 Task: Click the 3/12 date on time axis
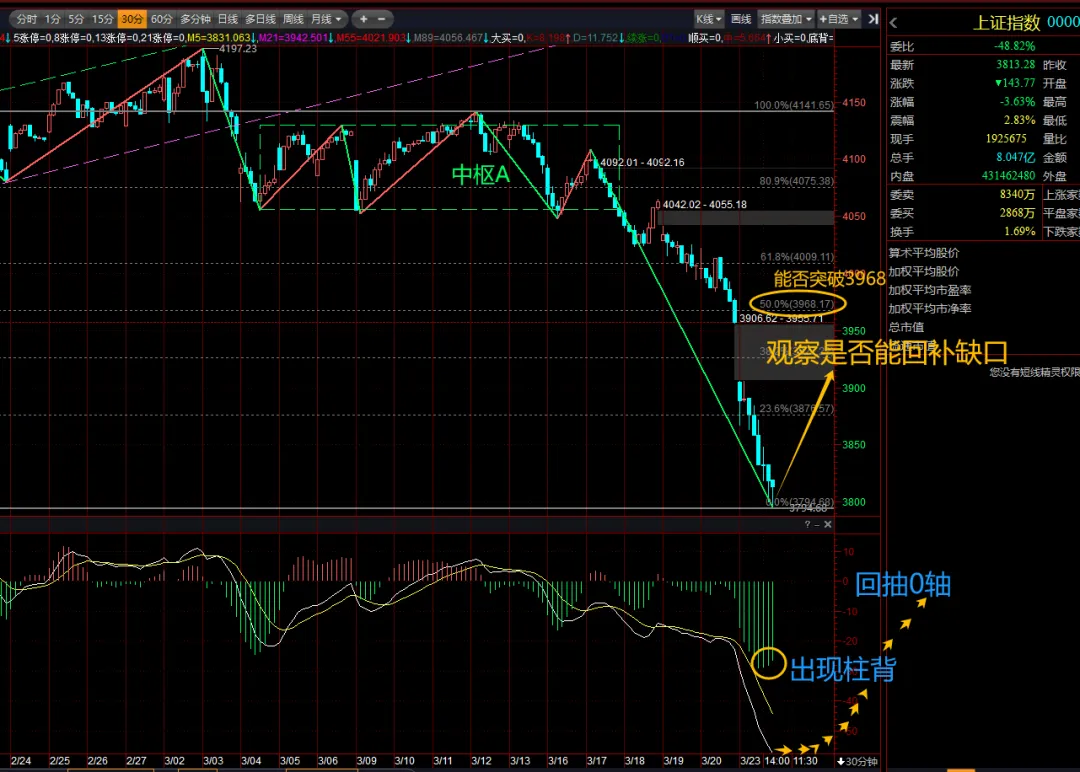pyautogui.click(x=481, y=761)
